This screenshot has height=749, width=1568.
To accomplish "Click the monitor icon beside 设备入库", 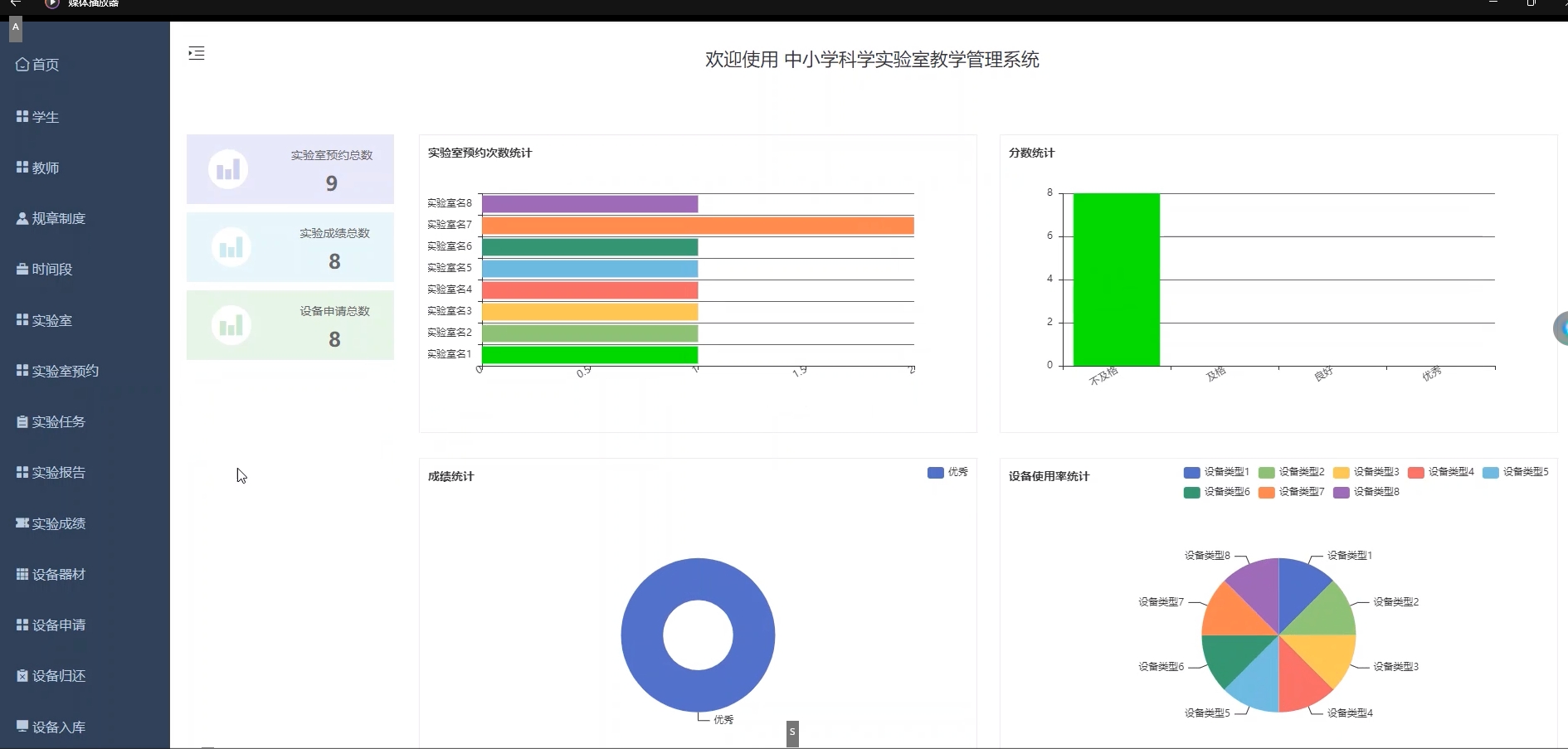I will (x=22, y=727).
